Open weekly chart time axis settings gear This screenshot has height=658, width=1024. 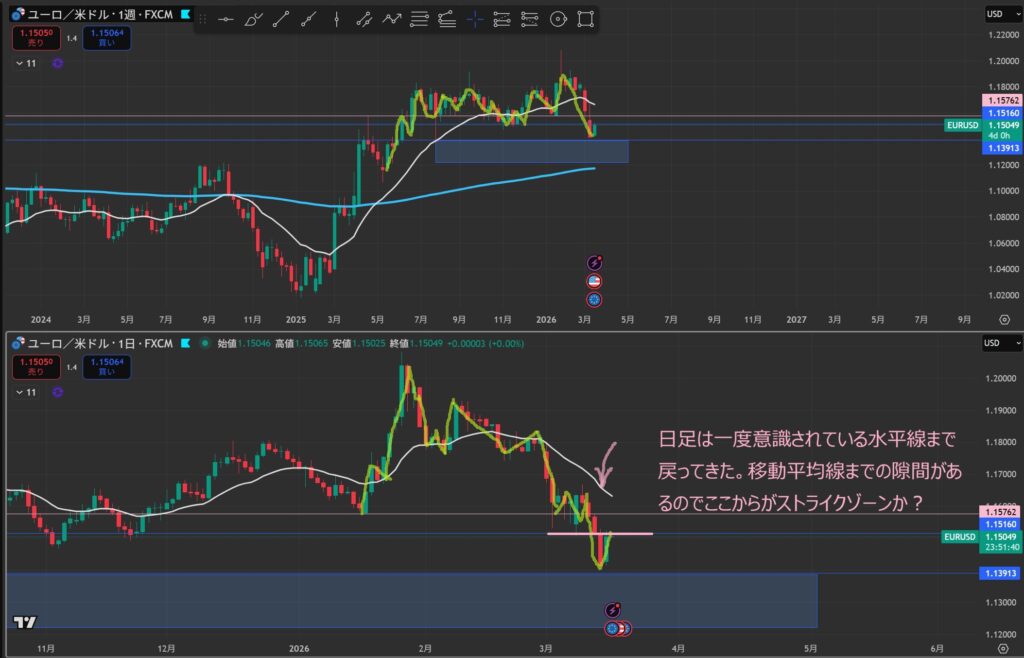[x=1004, y=319]
